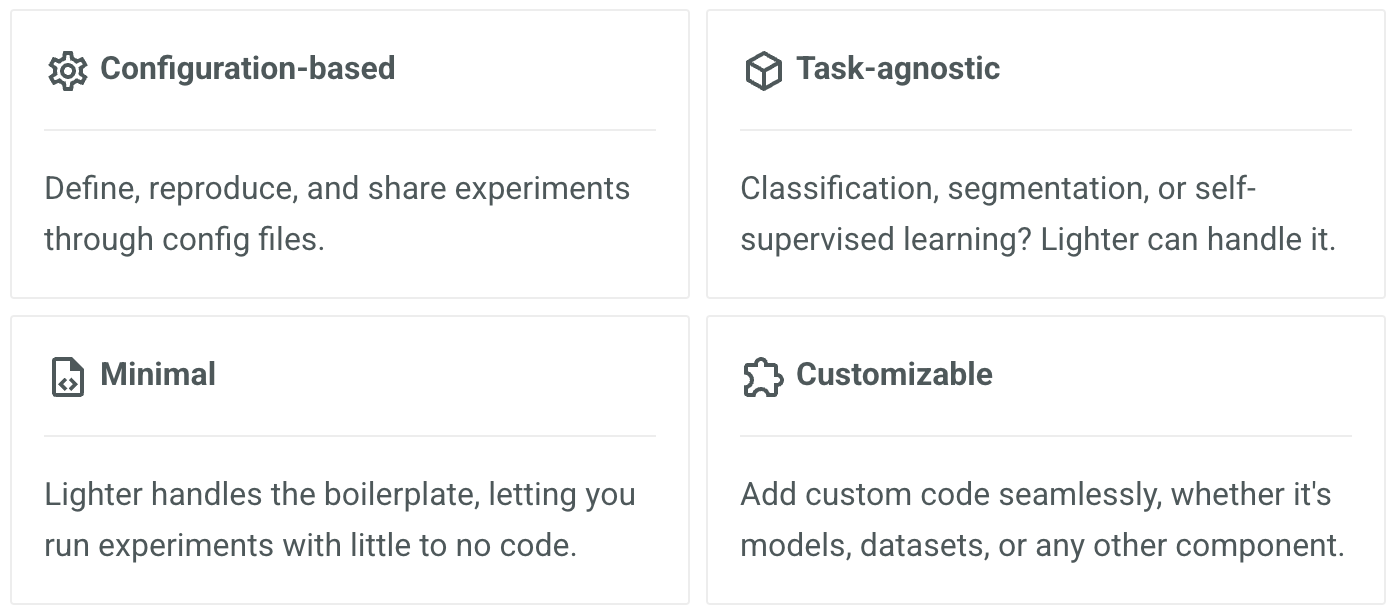Click the puzzle piece icon beside Customizable
The width and height of the screenshot is (1396, 616).
point(763,377)
